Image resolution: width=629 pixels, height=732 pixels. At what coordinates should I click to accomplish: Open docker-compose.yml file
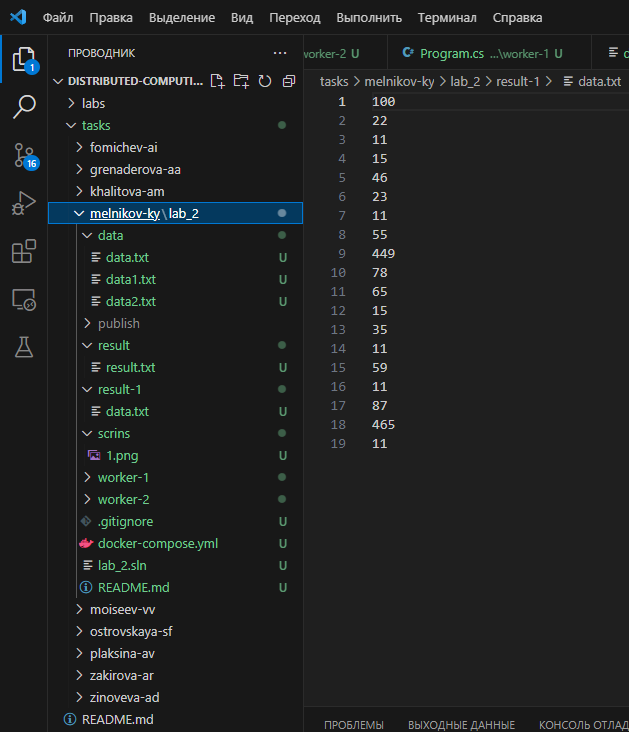pos(157,543)
